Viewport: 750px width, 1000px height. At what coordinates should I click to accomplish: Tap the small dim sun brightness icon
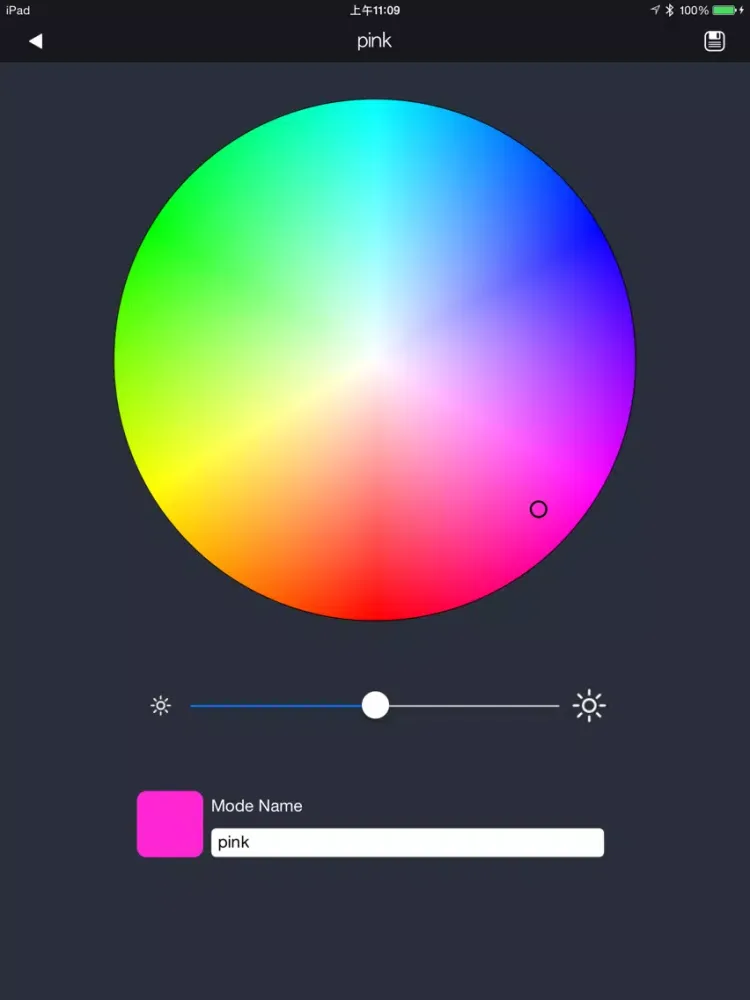[161, 705]
